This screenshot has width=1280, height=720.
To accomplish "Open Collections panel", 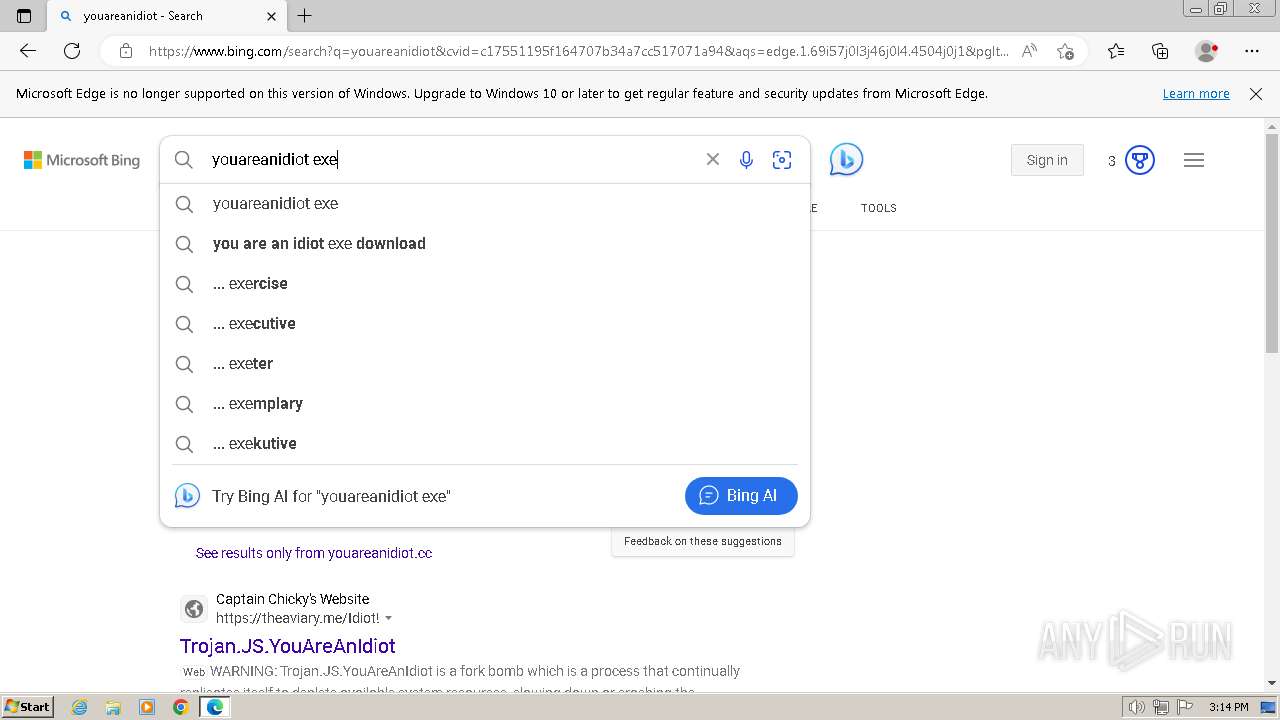I will [x=1160, y=51].
